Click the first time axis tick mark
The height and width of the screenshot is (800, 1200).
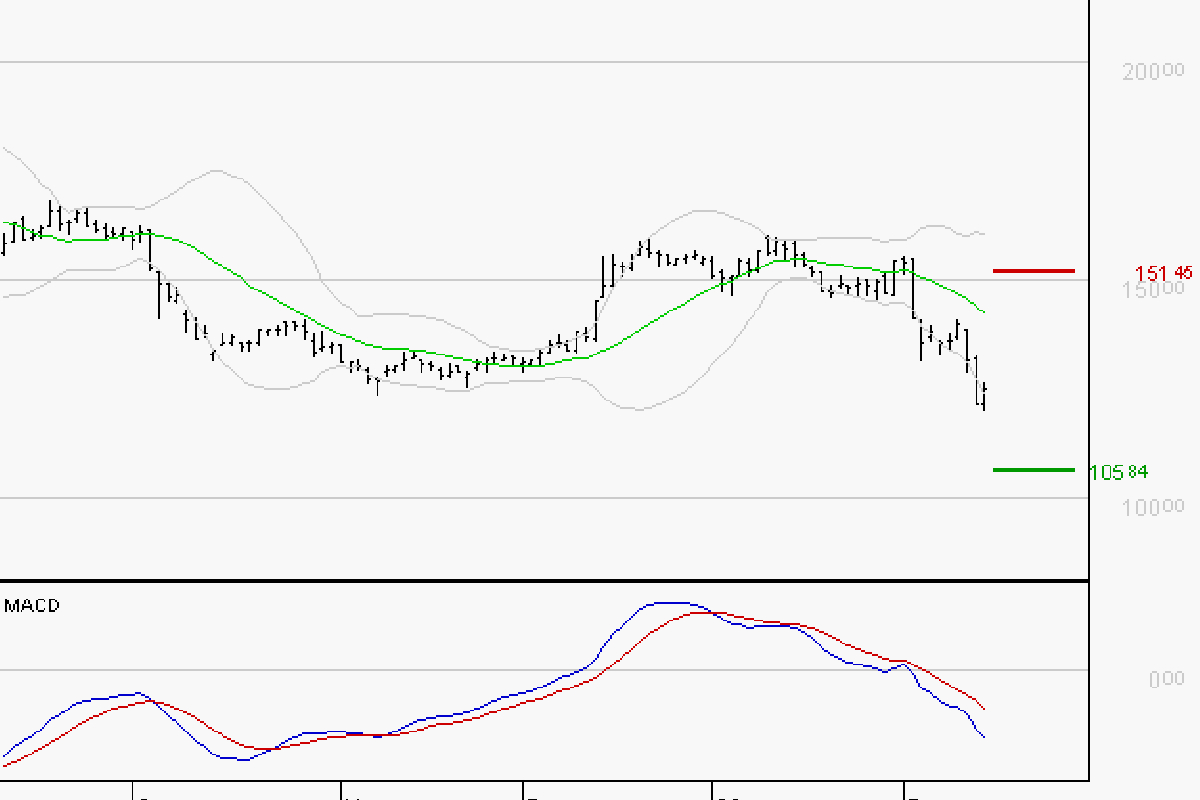point(133,790)
